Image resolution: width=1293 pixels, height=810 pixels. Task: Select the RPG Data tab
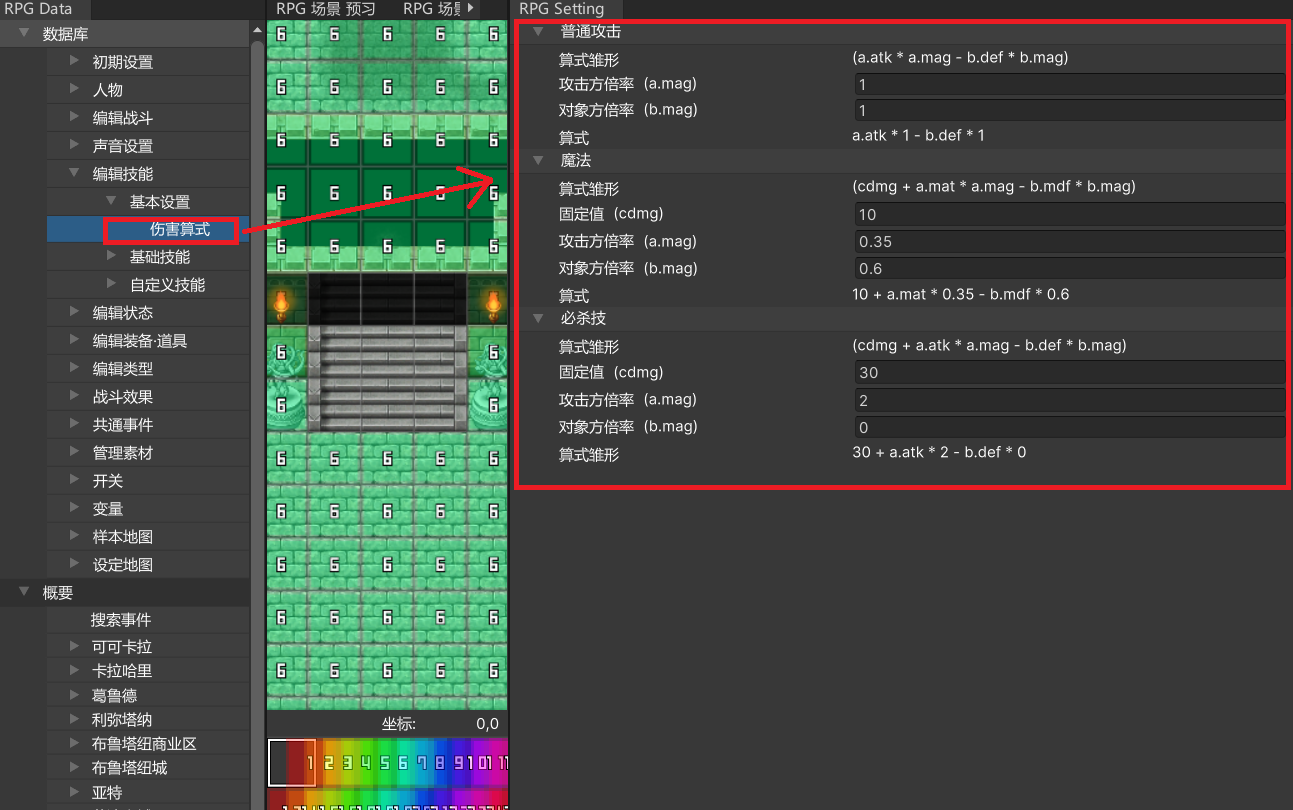click(x=38, y=9)
